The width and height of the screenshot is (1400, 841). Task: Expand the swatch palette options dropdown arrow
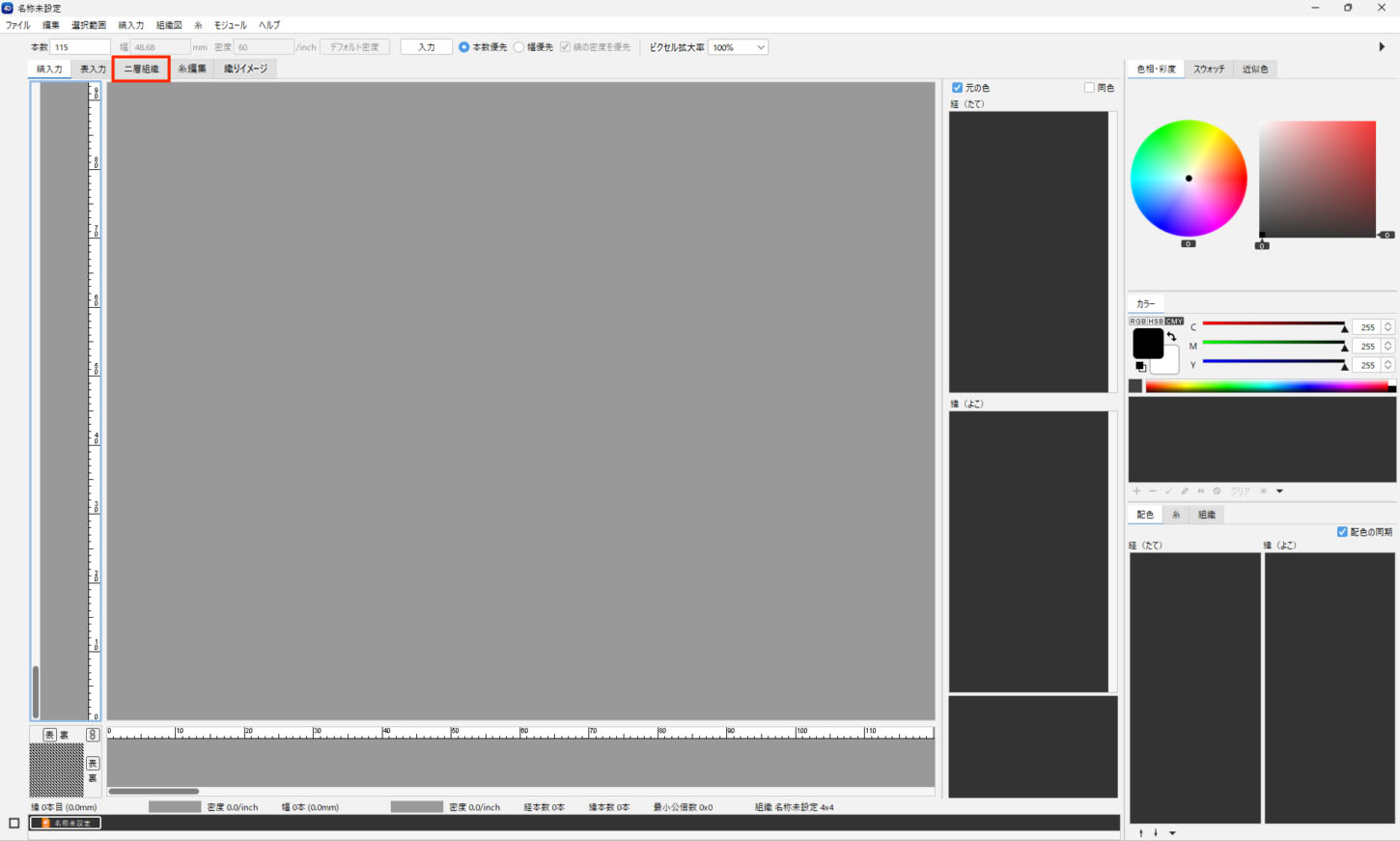click(x=1279, y=491)
